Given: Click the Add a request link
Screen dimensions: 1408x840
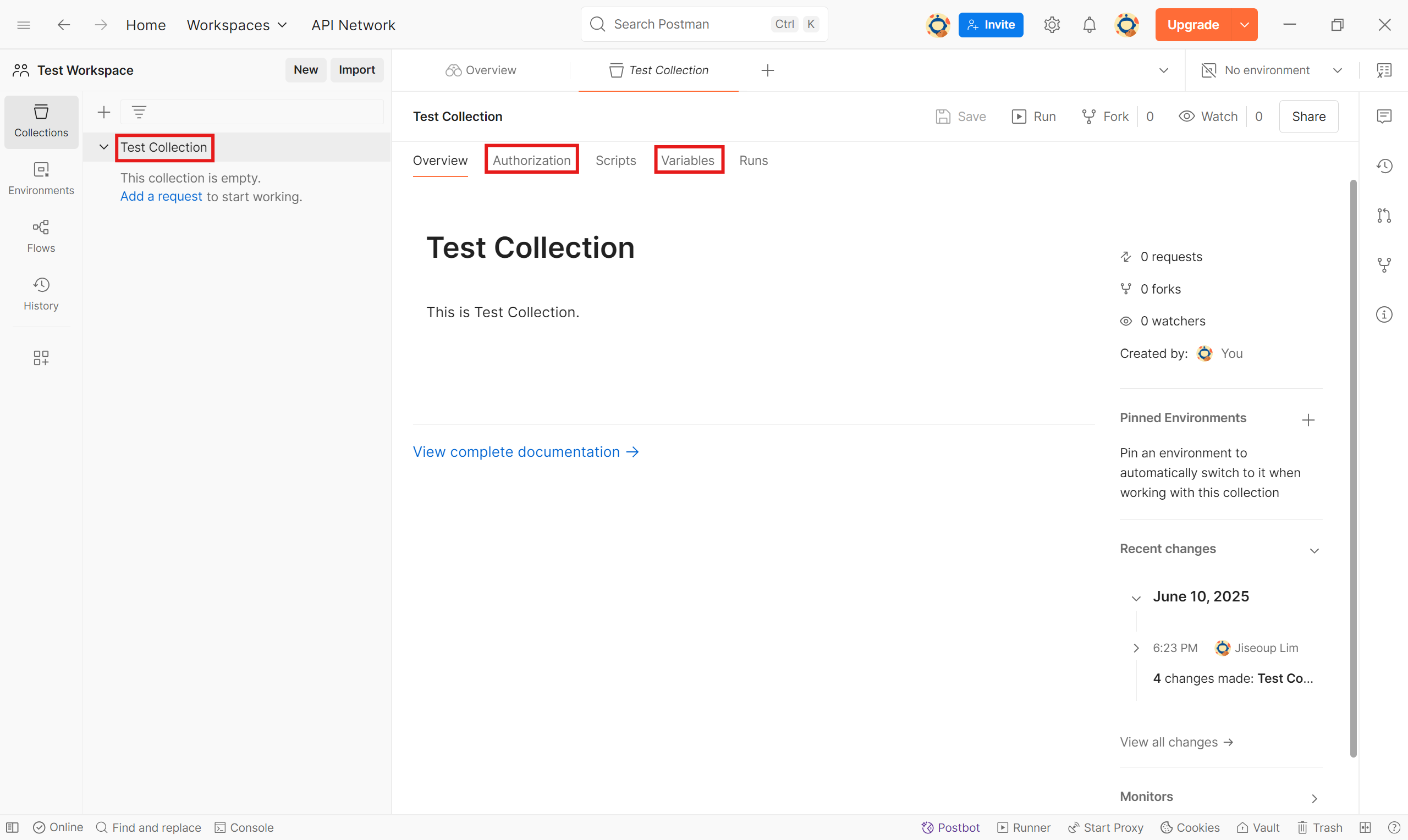Looking at the screenshot, I should click(161, 196).
